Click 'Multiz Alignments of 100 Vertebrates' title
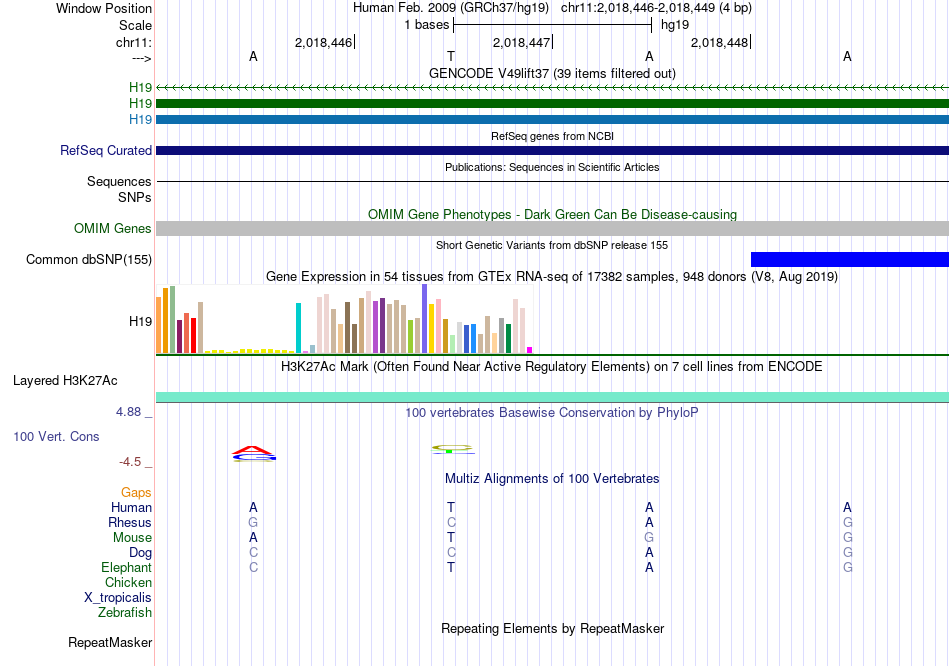Screen dimensions: 950x666 [552, 479]
